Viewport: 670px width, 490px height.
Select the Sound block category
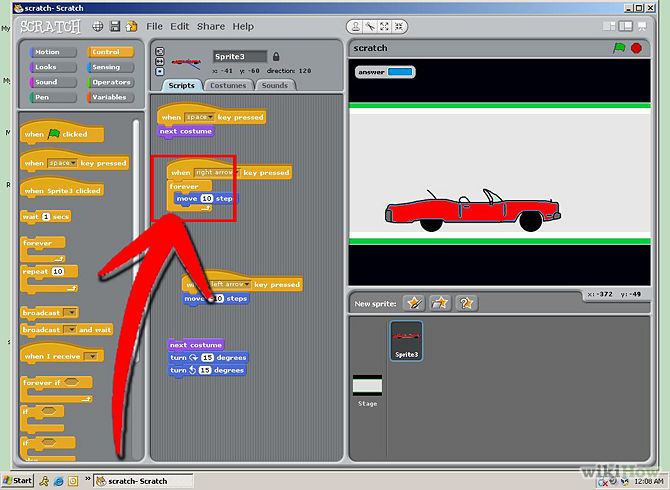click(53, 82)
